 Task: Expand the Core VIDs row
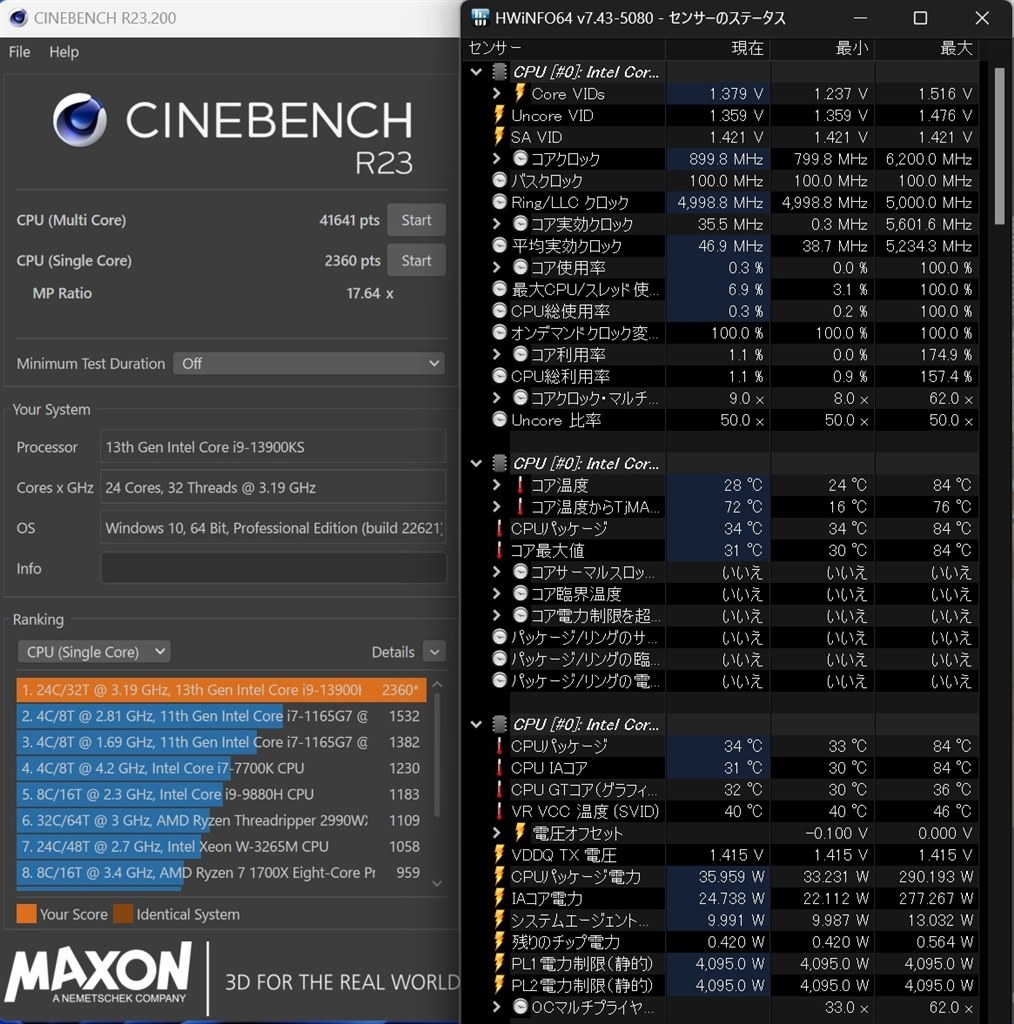[497, 93]
